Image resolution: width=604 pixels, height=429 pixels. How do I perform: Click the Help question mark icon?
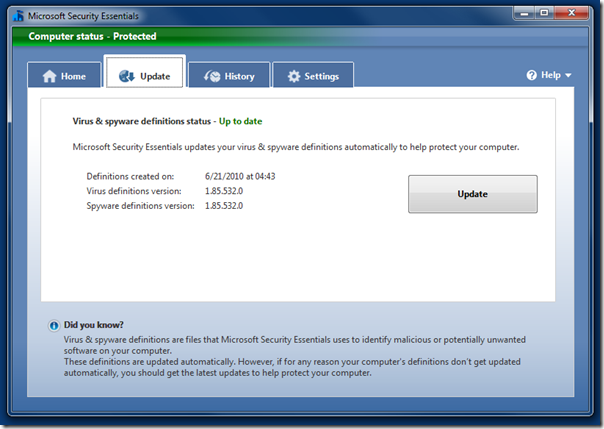(x=532, y=75)
